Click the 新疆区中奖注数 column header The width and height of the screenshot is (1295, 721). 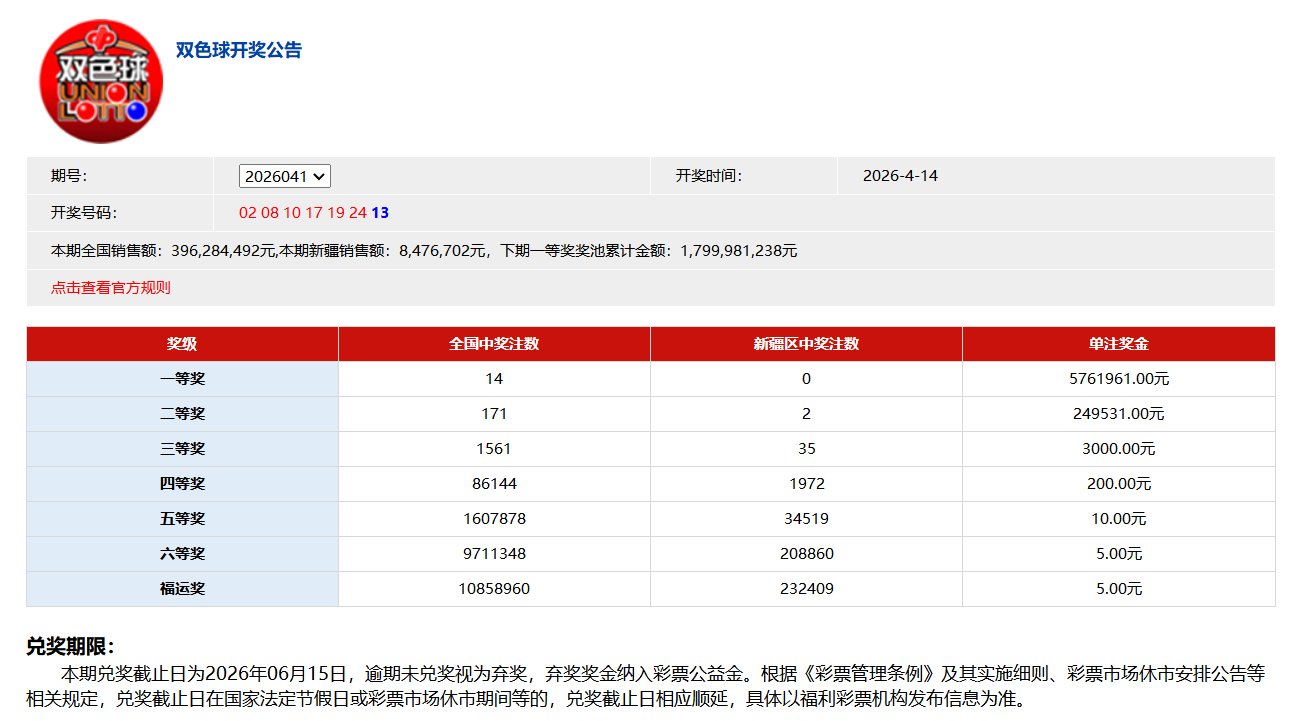click(x=806, y=344)
